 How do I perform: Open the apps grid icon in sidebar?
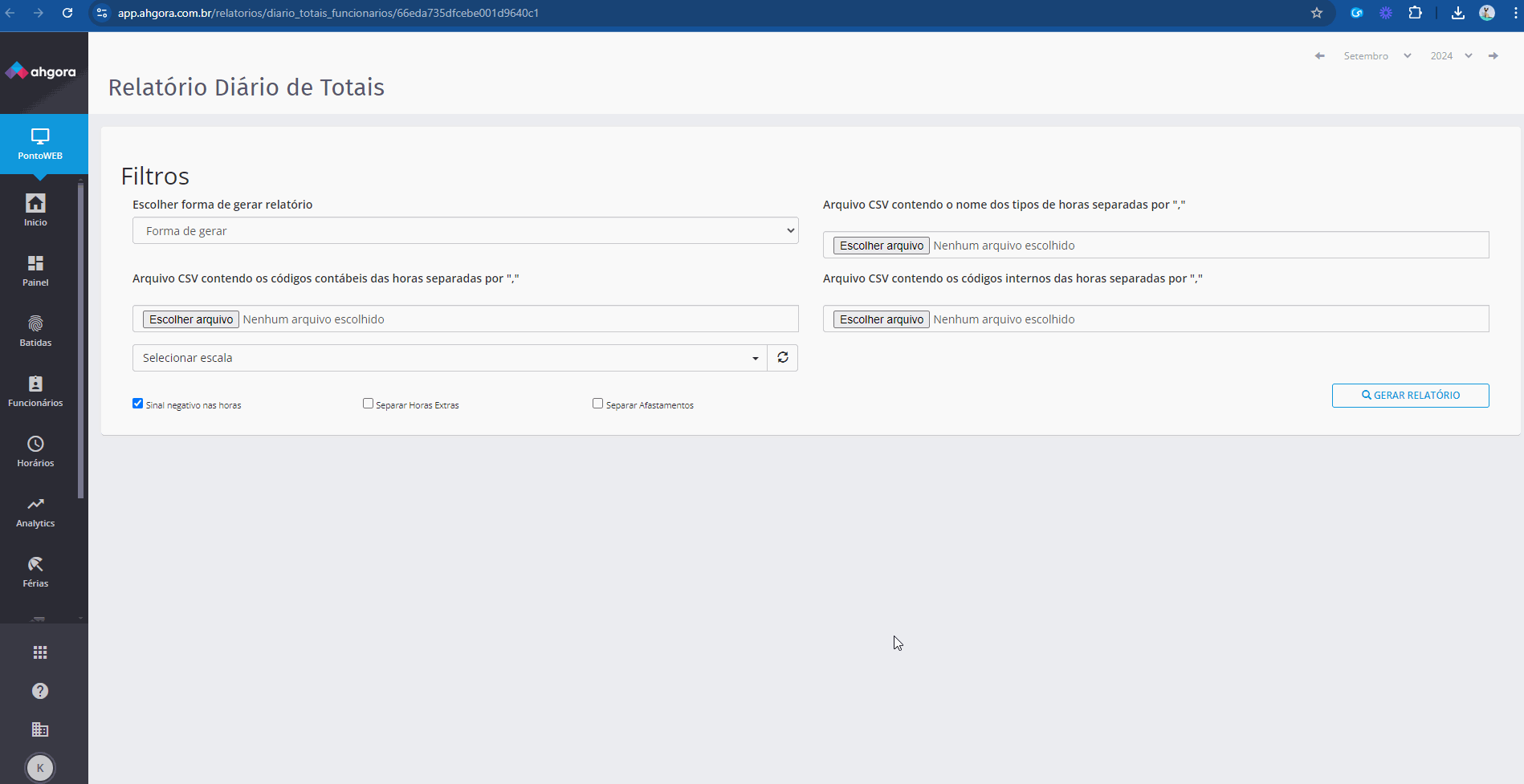(40, 652)
